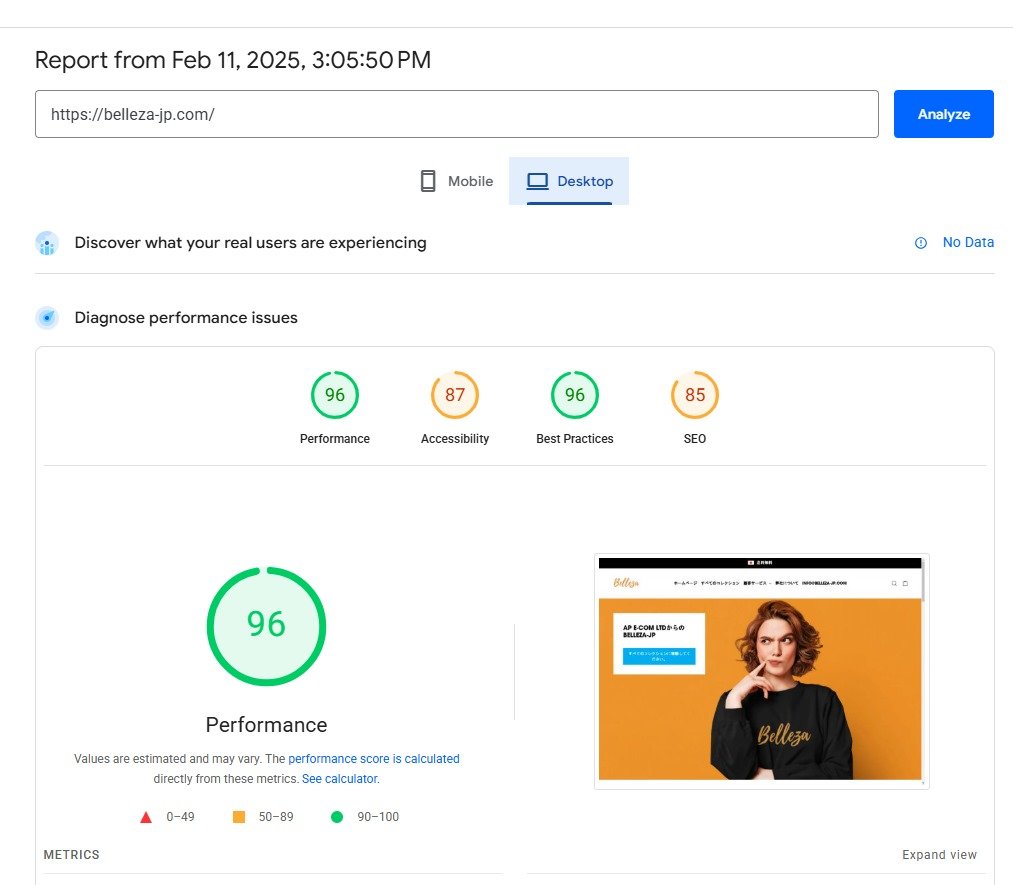Click the orange square 50-89 legend marker
Viewport: 1013px width, 885px height.
coord(237,816)
